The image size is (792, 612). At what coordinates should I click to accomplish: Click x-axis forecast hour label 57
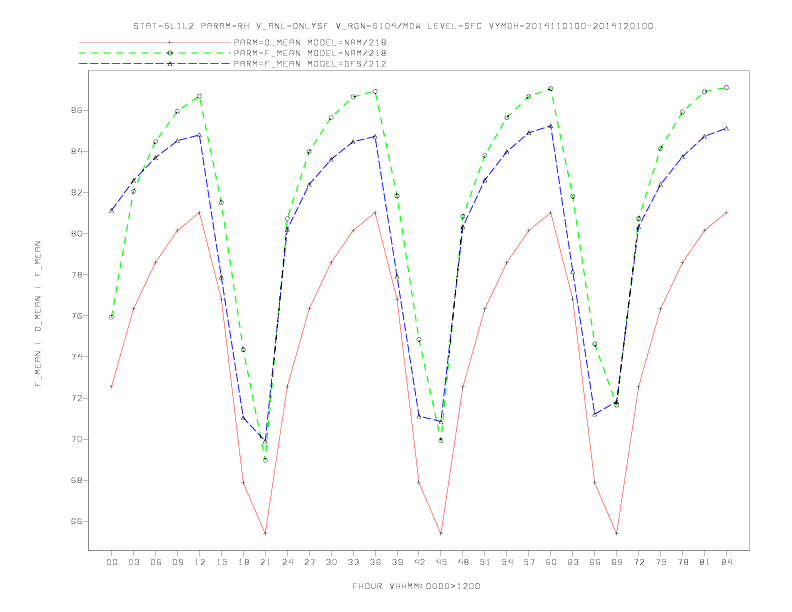(x=529, y=562)
